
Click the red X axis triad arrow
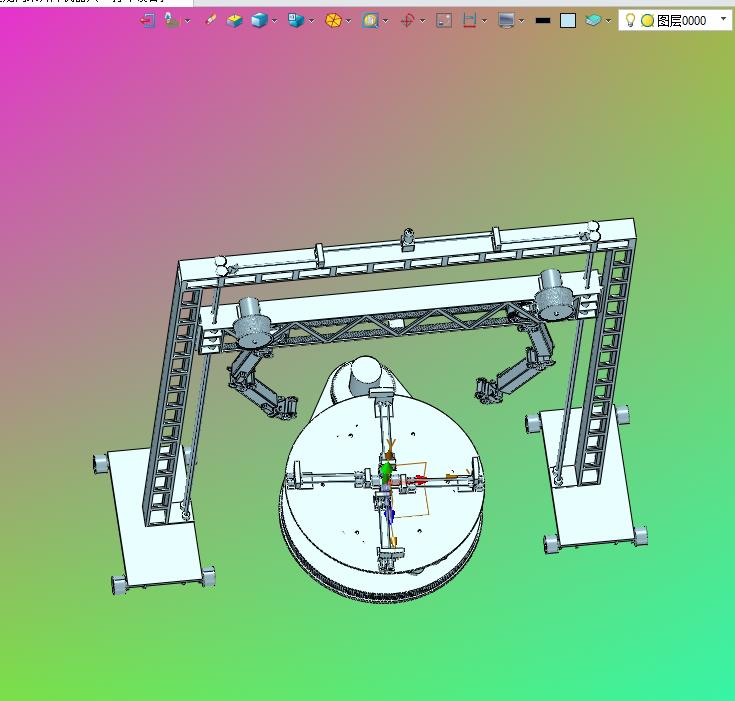coord(419,480)
